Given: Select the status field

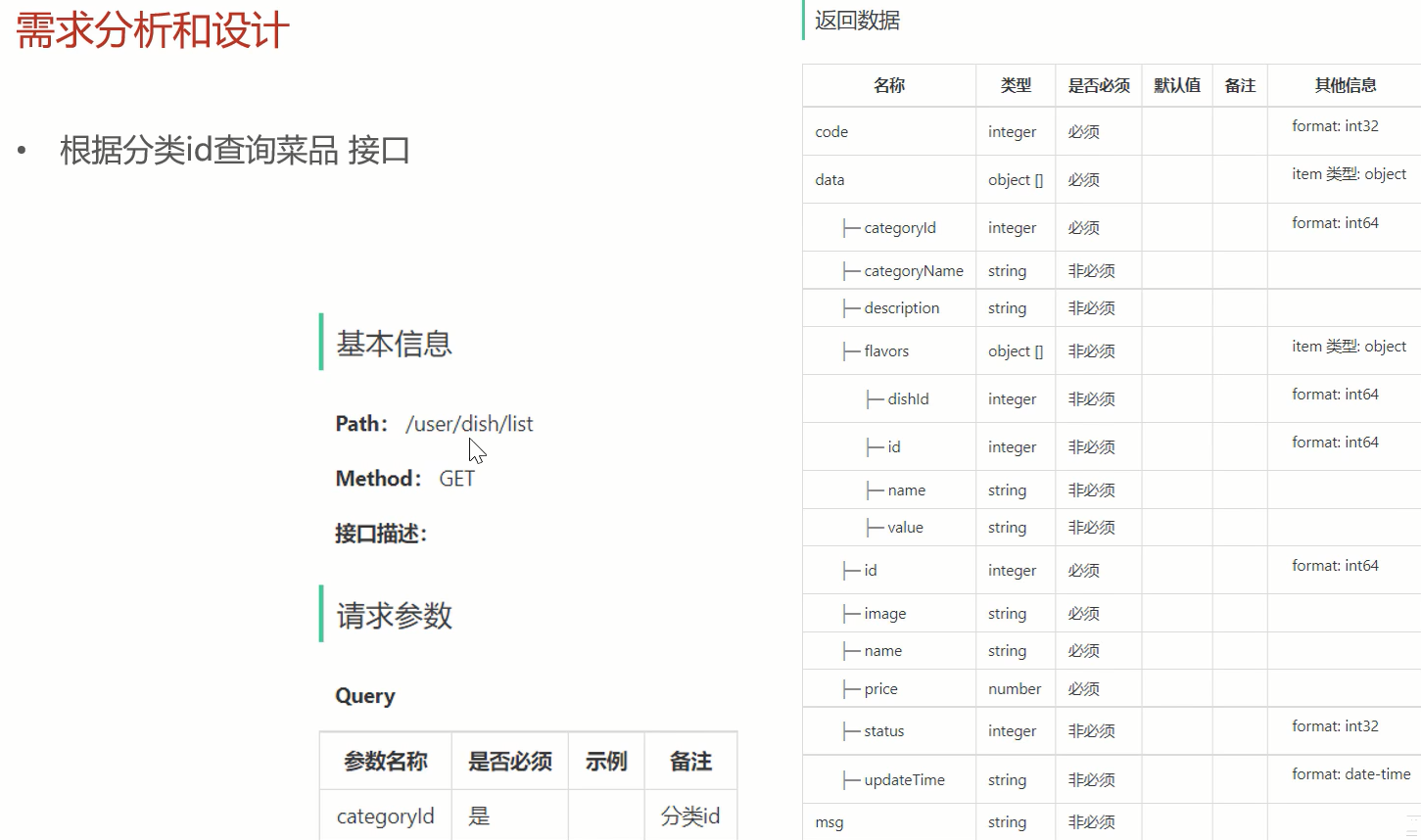Looking at the screenshot, I should (x=884, y=731).
